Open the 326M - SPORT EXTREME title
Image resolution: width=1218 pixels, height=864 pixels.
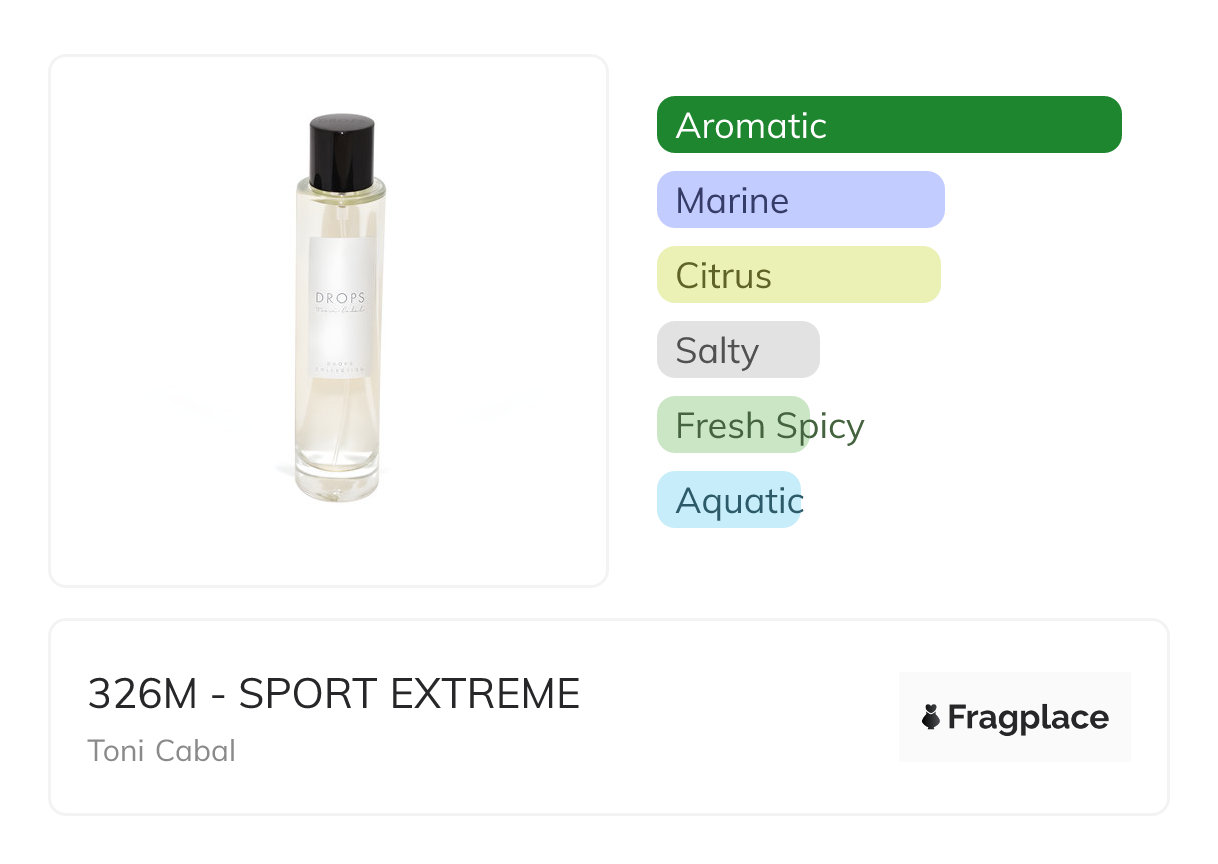[x=333, y=694]
